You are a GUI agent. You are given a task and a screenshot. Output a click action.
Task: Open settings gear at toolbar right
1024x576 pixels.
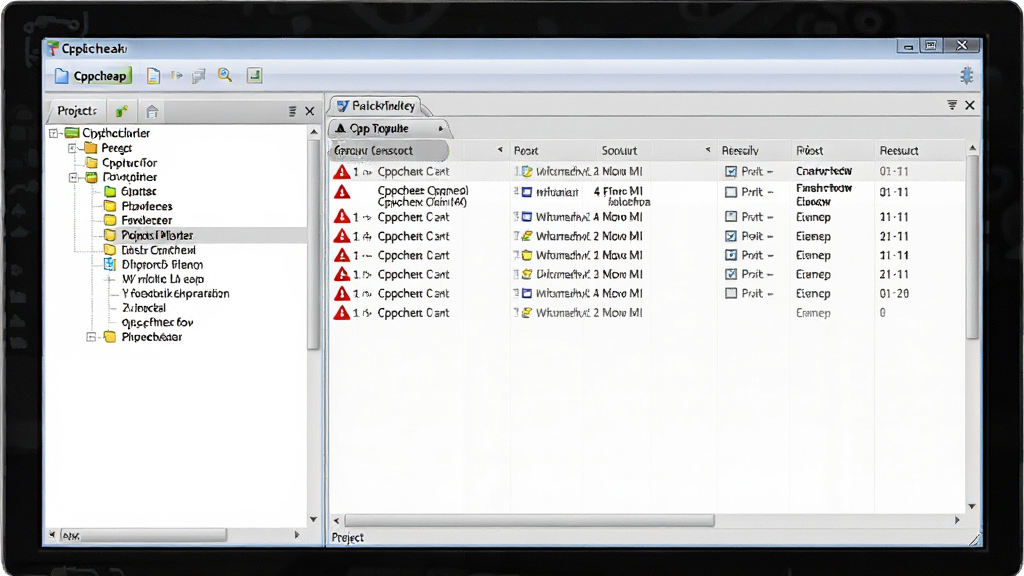point(967,75)
